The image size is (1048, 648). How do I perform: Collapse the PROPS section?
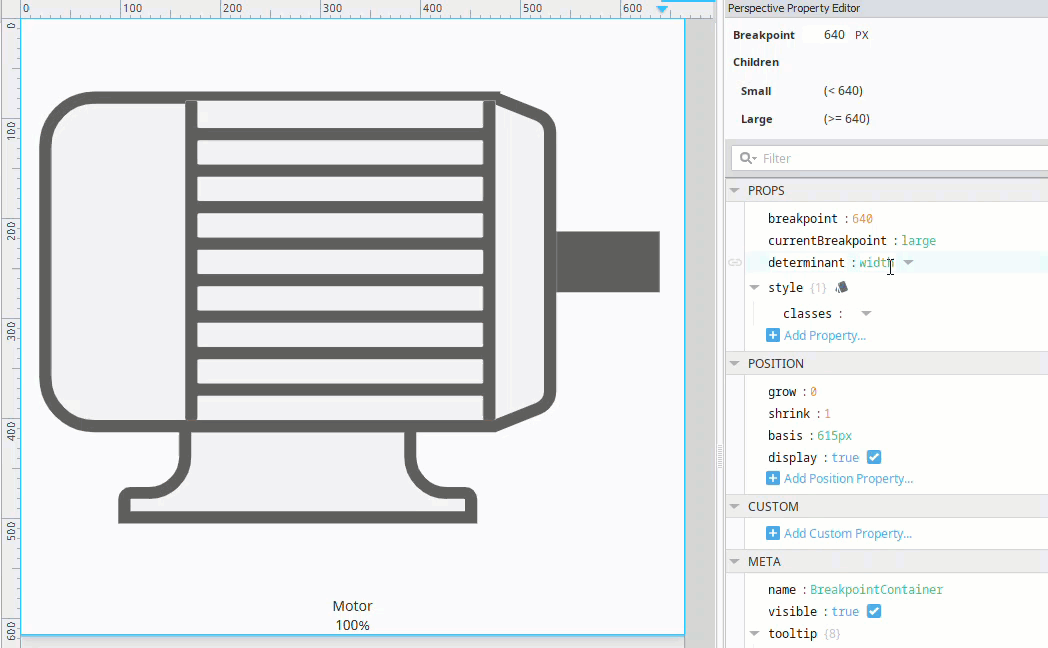click(x=735, y=190)
